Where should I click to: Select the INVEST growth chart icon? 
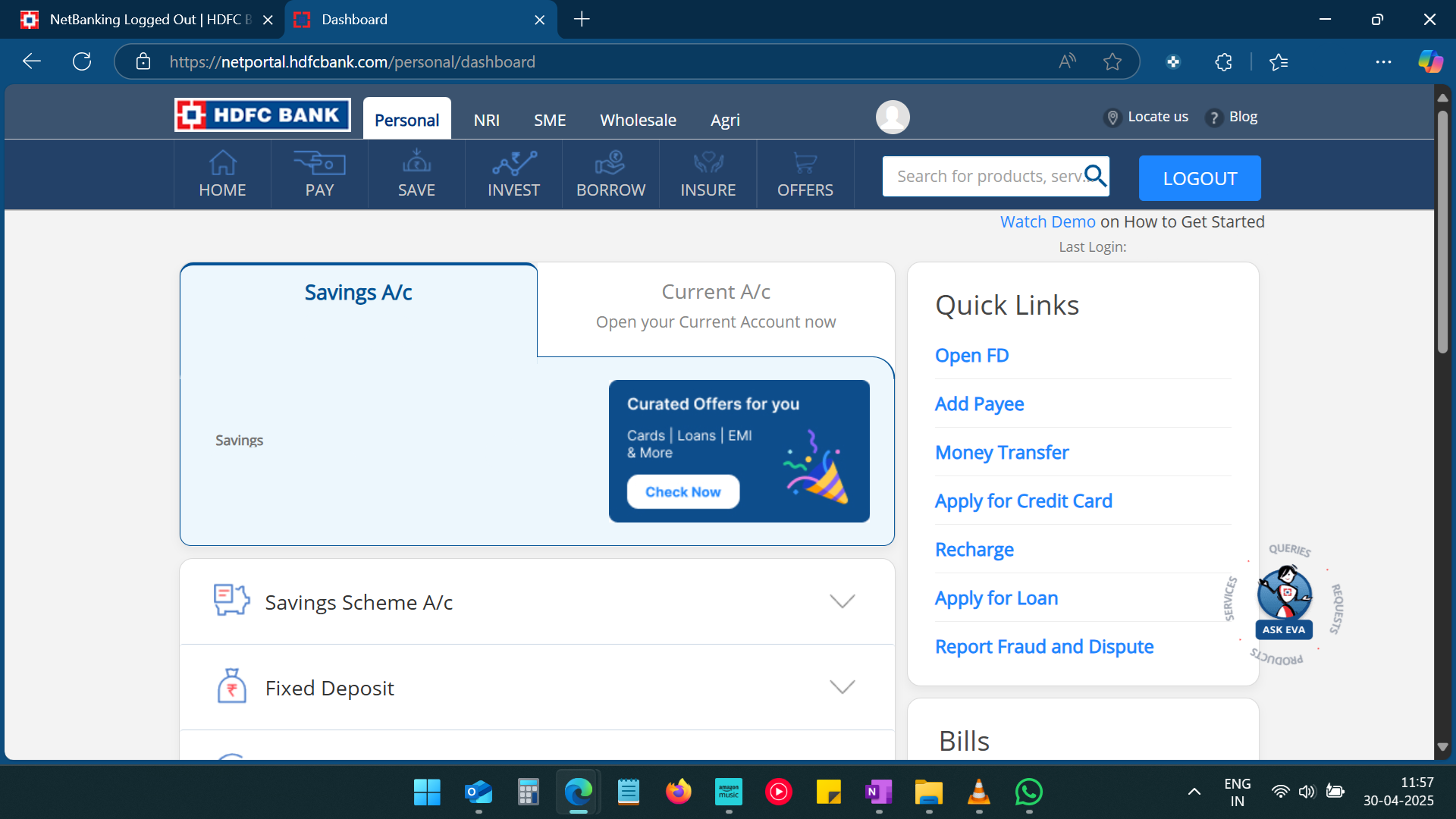pyautogui.click(x=513, y=163)
